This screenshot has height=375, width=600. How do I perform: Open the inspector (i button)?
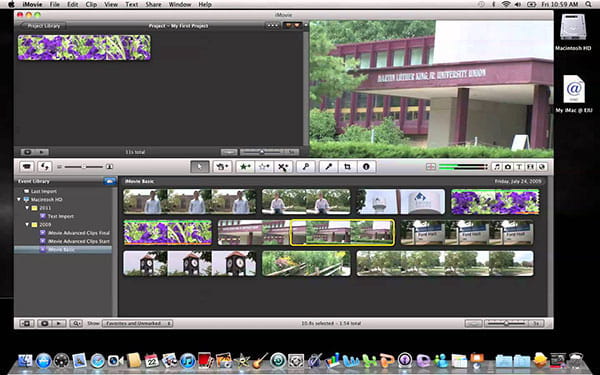[x=366, y=167]
